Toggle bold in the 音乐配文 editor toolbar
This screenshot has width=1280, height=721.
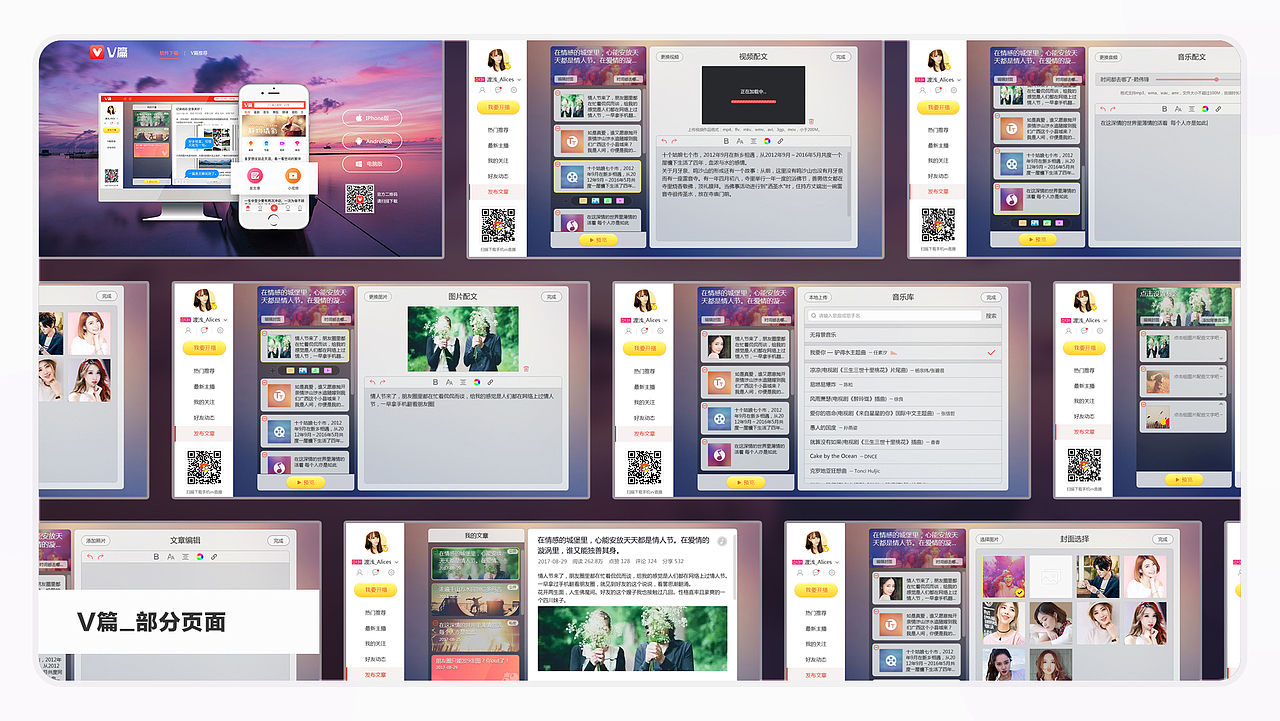coord(1164,109)
